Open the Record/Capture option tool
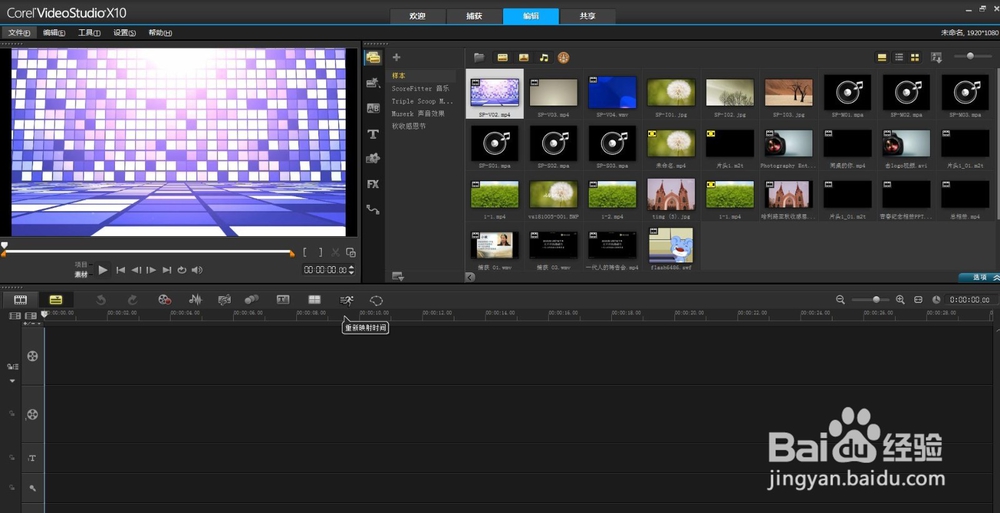 (165, 300)
